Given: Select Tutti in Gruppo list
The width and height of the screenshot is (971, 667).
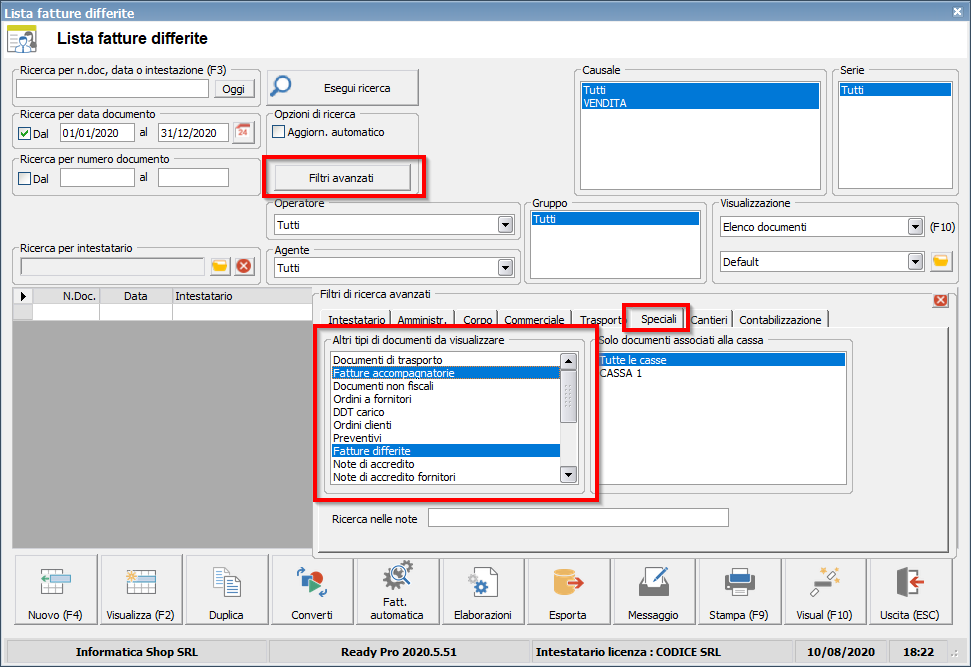Looking at the screenshot, I should pyautogui.click(x=615, y=219).
